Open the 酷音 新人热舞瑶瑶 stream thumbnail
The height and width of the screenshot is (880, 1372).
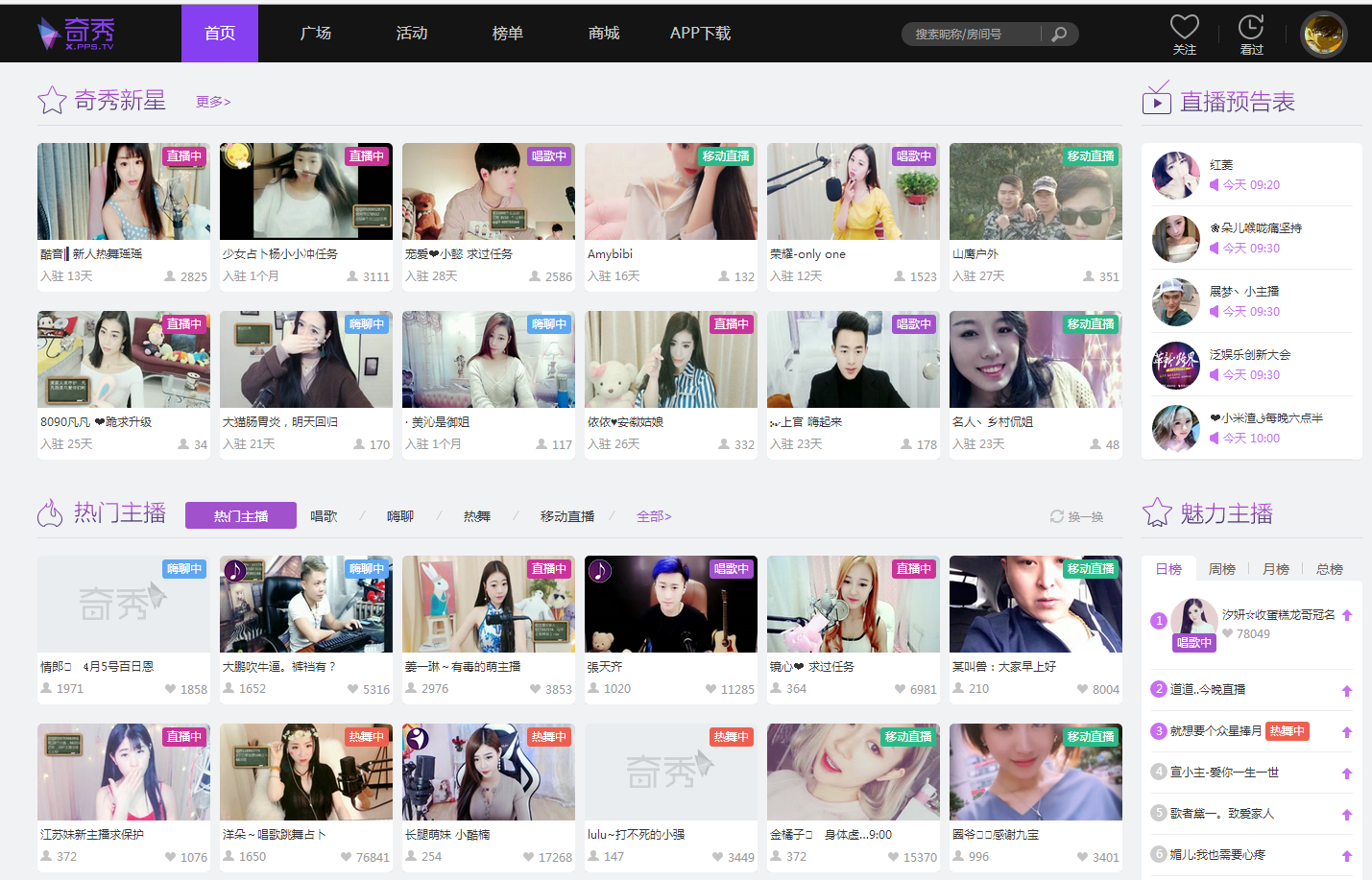(124, 192)
